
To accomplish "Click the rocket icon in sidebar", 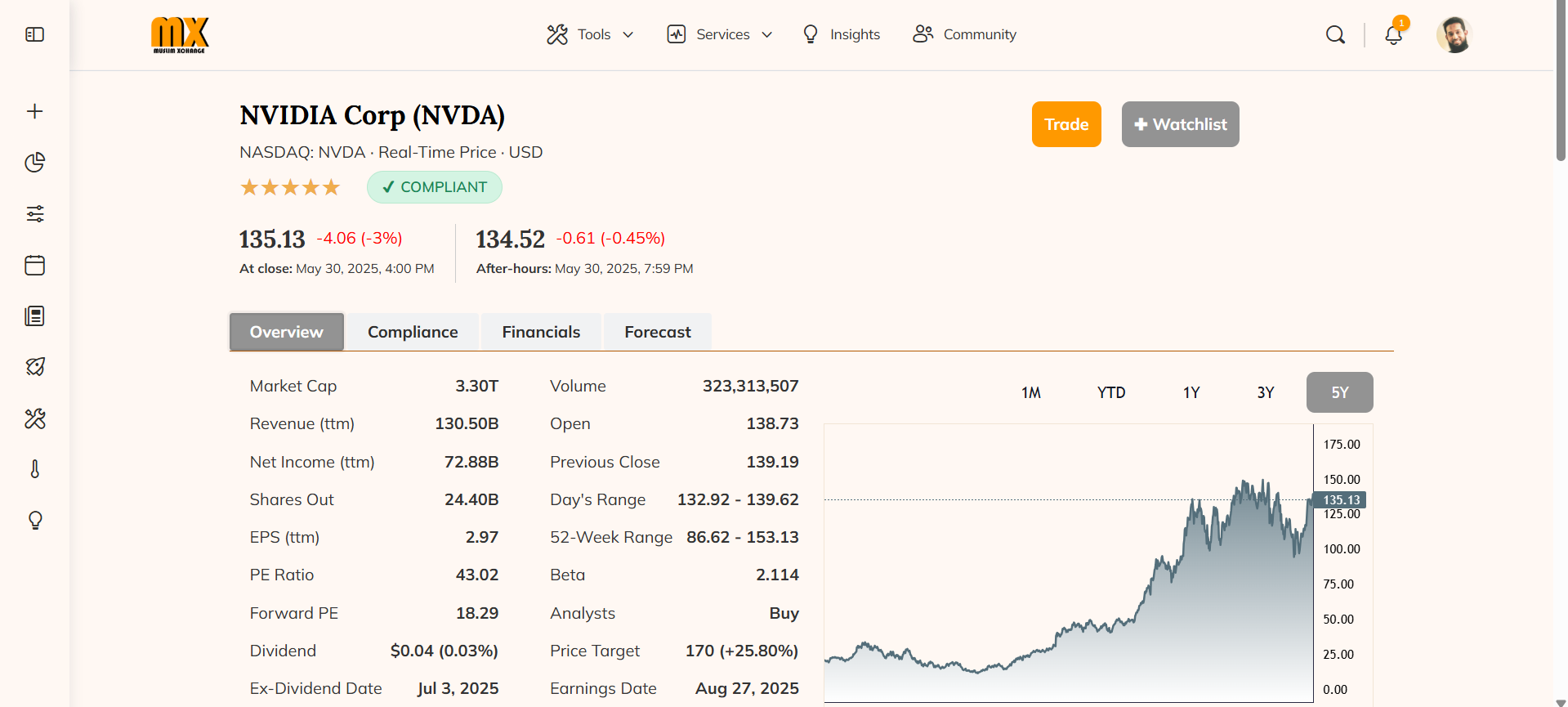I will coord(34,367).
